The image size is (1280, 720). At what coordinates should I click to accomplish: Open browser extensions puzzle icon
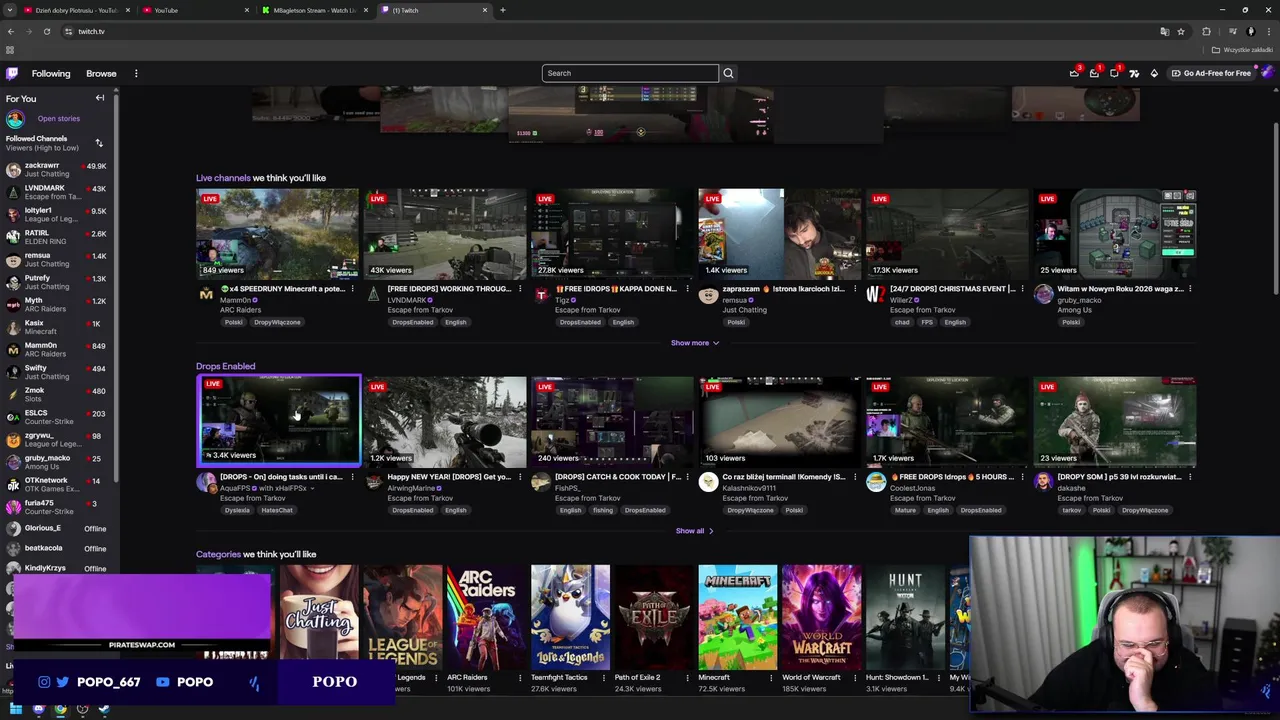click(x=1206, y=31)
